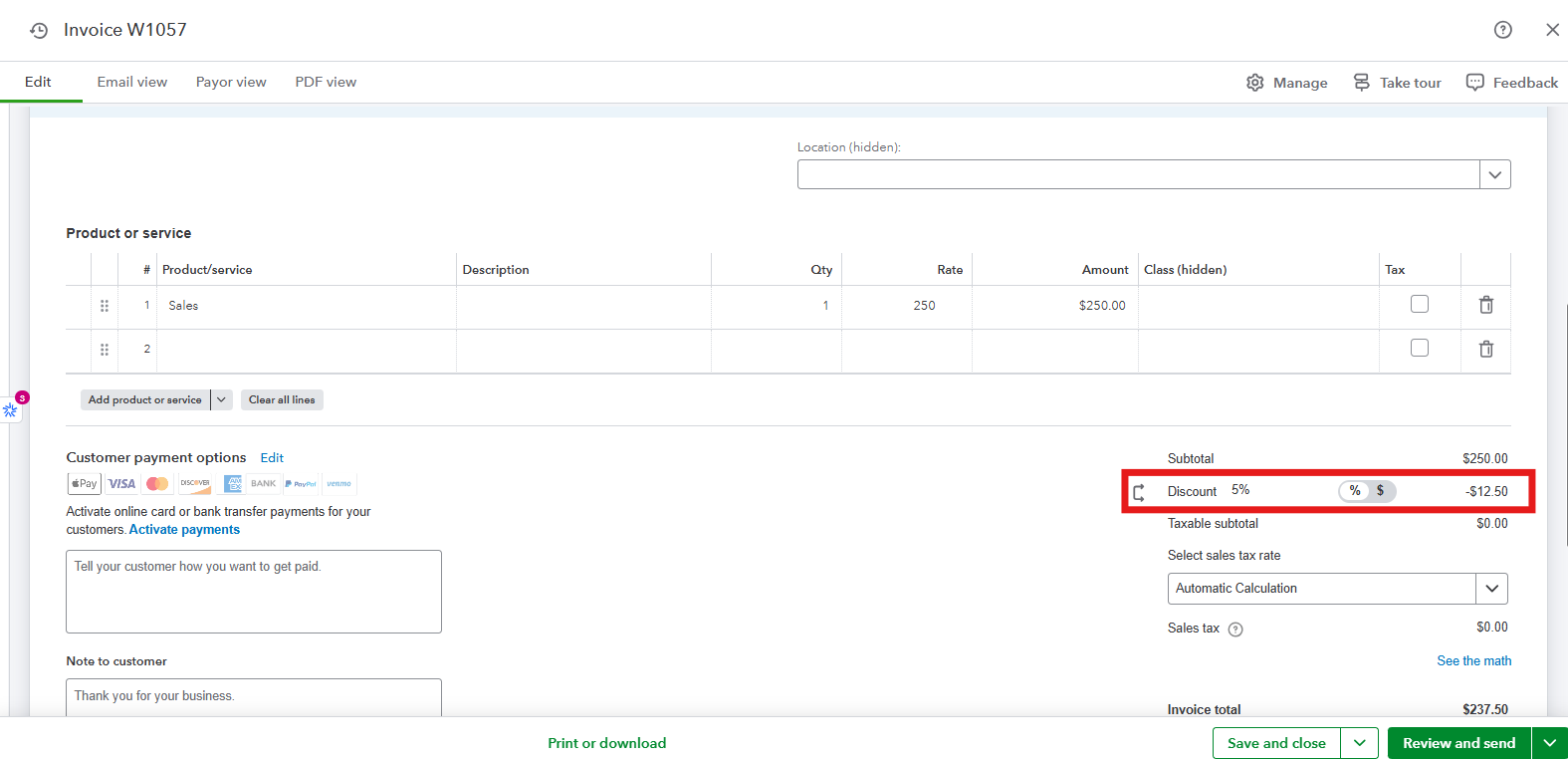Click the VISA card icon
This screenshot has height=759, width=1568.
click(x=121, y=484)
